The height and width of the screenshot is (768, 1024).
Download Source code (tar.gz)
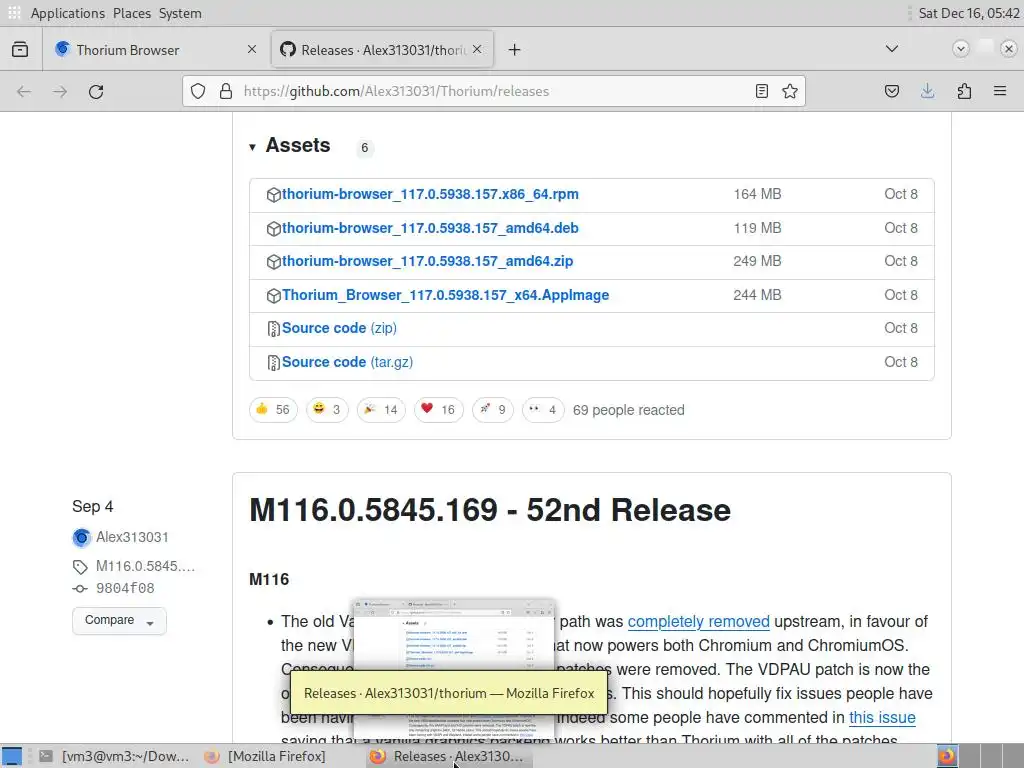(347, 362)
